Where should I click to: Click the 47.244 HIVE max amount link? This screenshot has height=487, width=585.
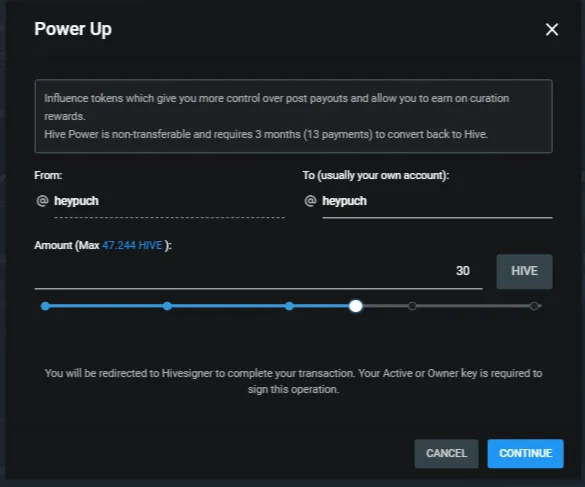point(132,245)
